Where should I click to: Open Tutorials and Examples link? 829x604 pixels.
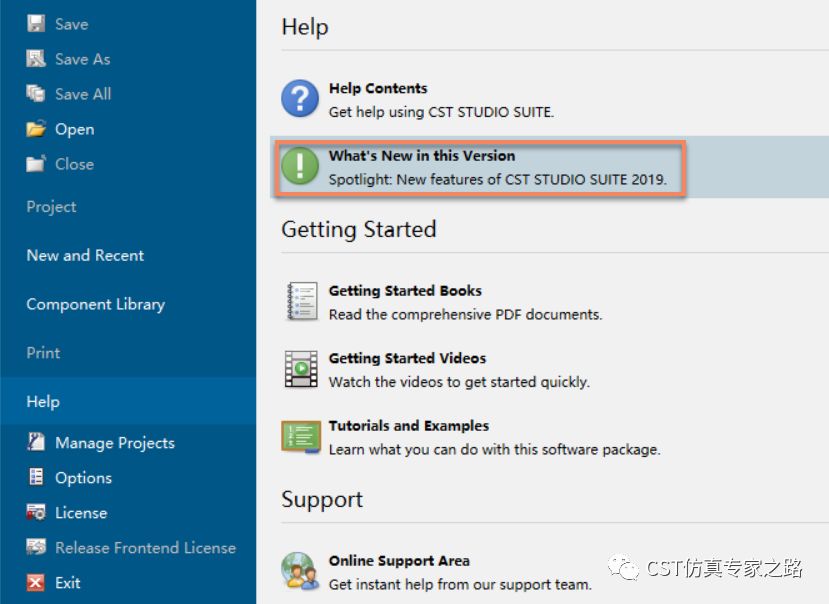click(409, 426)
